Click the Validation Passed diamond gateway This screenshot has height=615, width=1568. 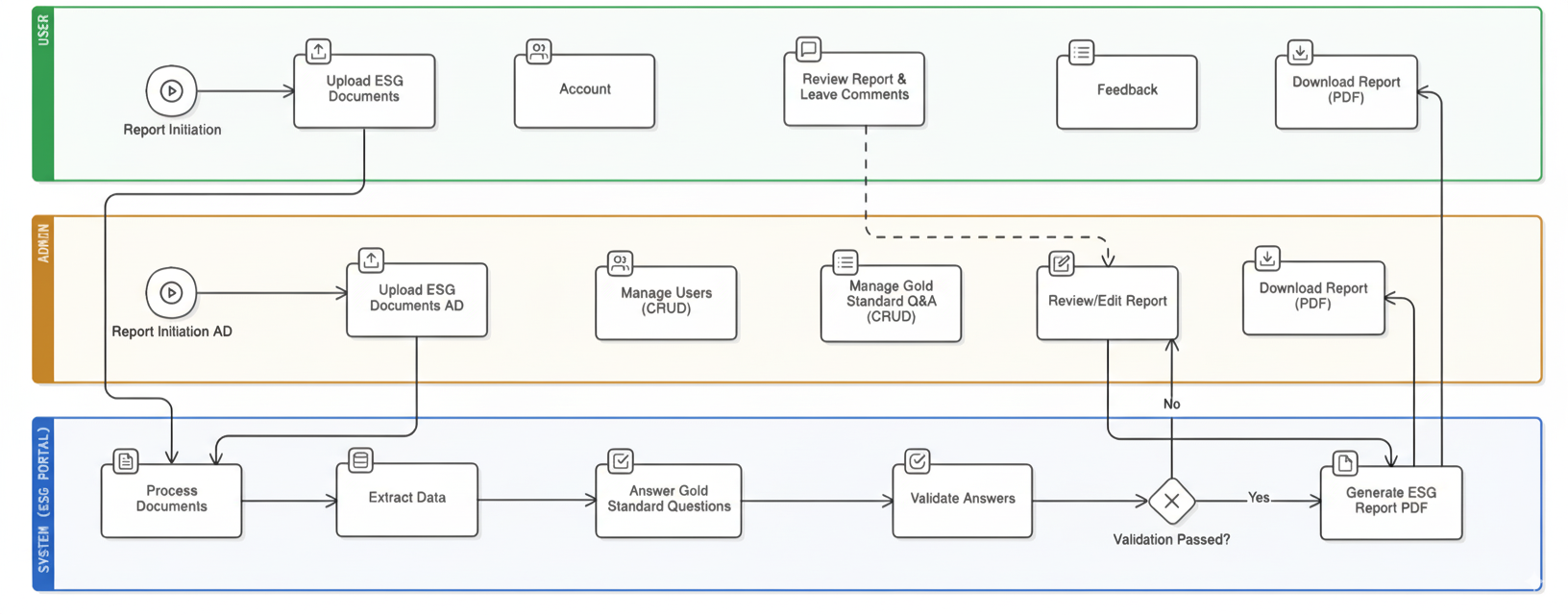(x=1171, y=501)
